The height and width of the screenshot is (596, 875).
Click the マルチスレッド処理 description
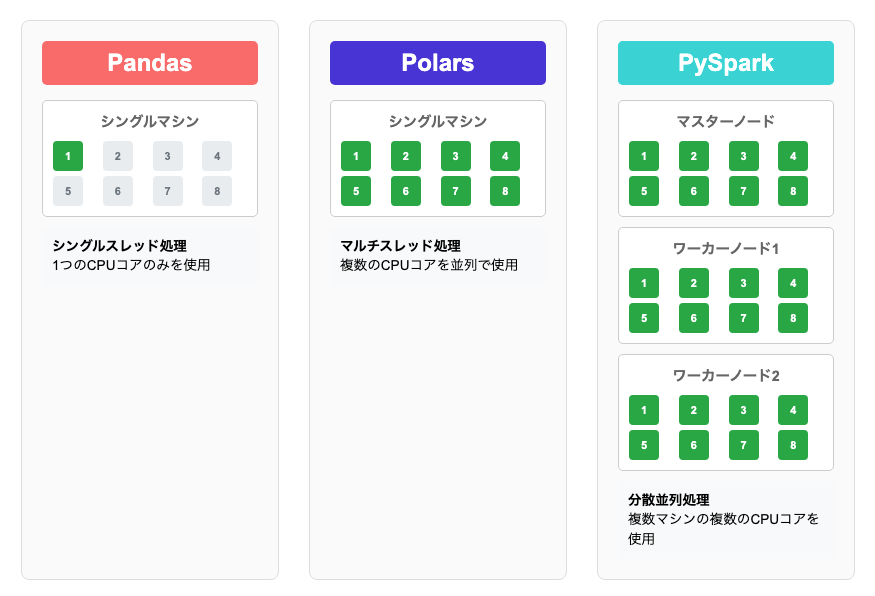click(400, 245)
